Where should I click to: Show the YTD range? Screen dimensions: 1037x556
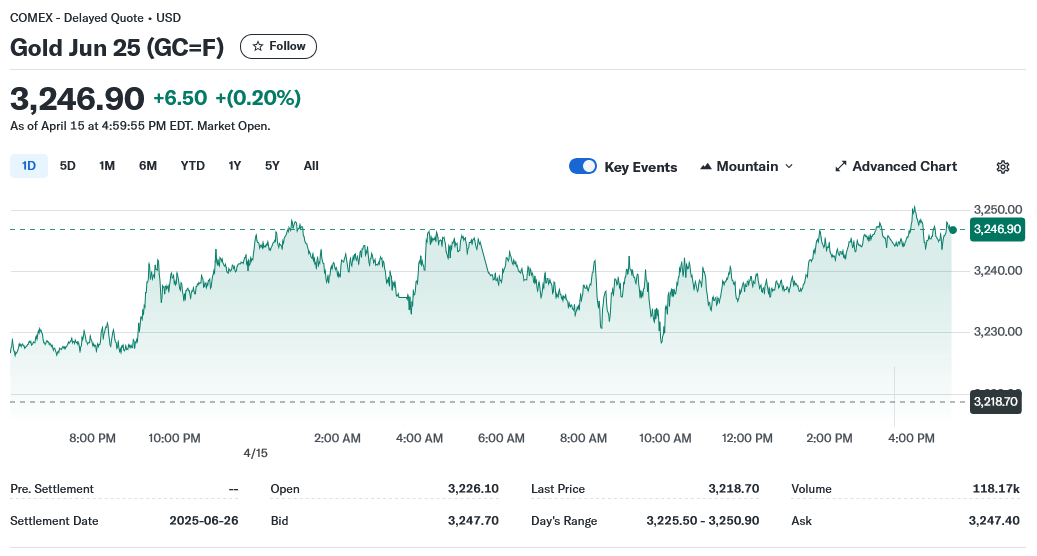[x=192, y=166]
